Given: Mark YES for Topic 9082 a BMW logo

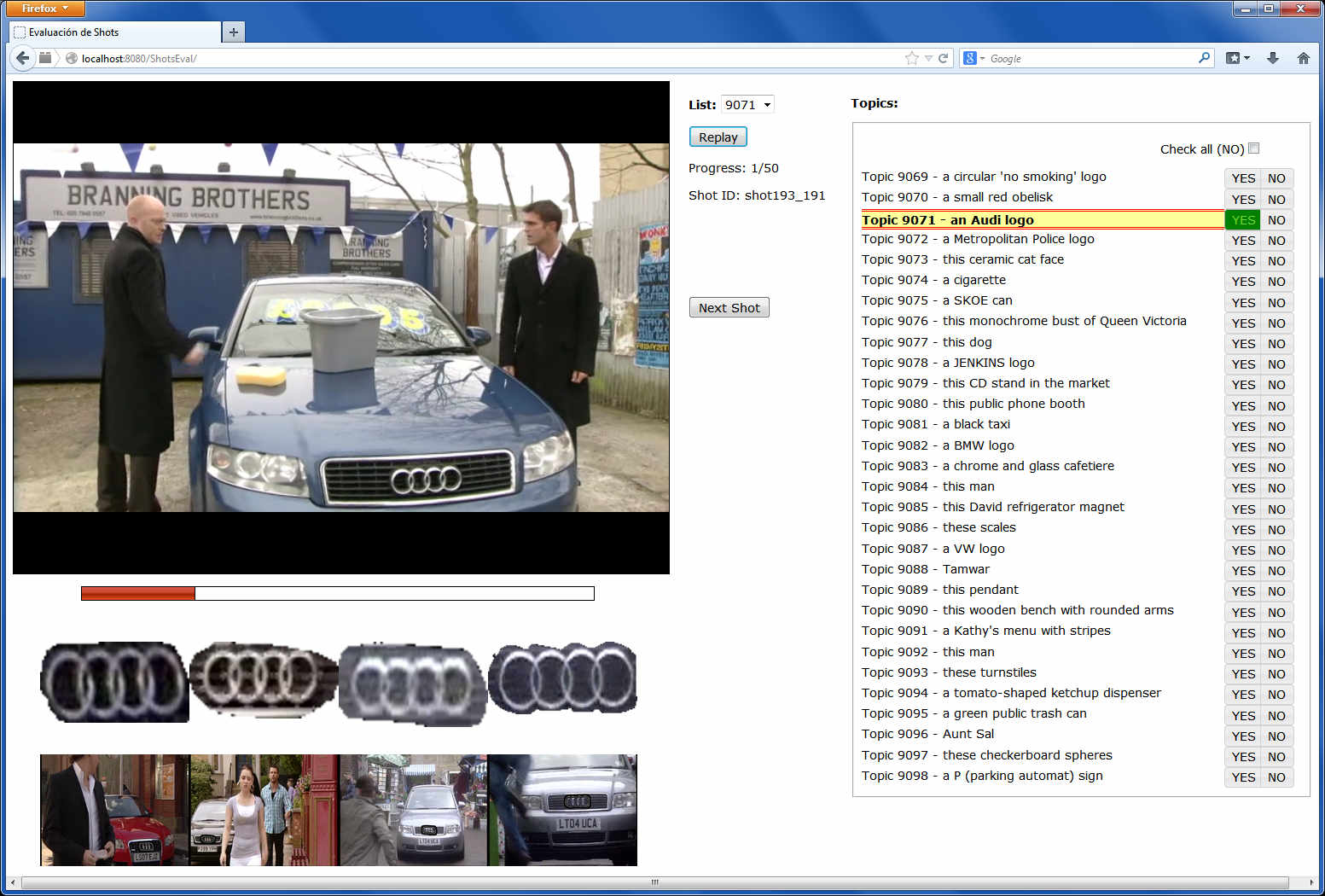Looking at the screenshot, I should tap(1243, 447).
